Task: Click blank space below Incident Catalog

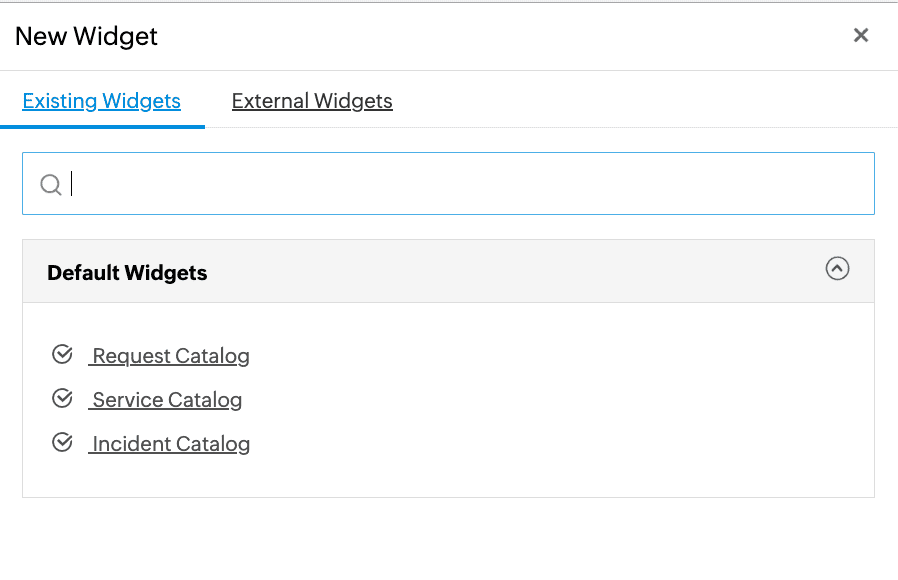Action: pyautogui.click(x=450, y=477)
